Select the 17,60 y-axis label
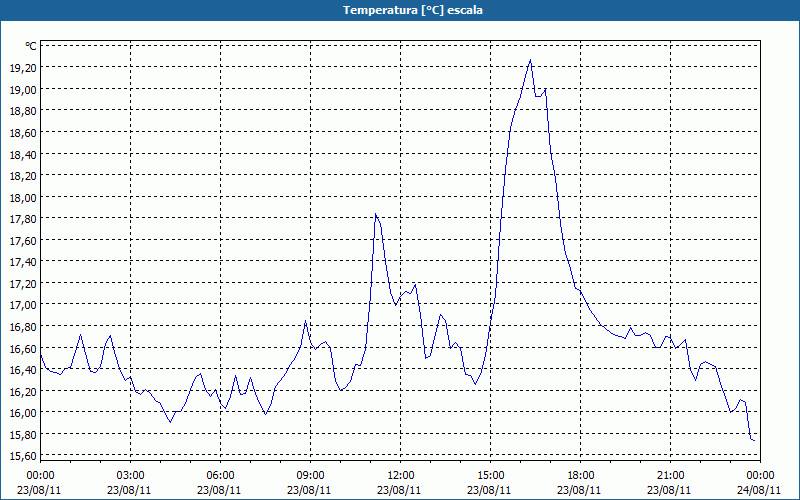The width and height of the screenshot is (800, 500). coord(23,240)
